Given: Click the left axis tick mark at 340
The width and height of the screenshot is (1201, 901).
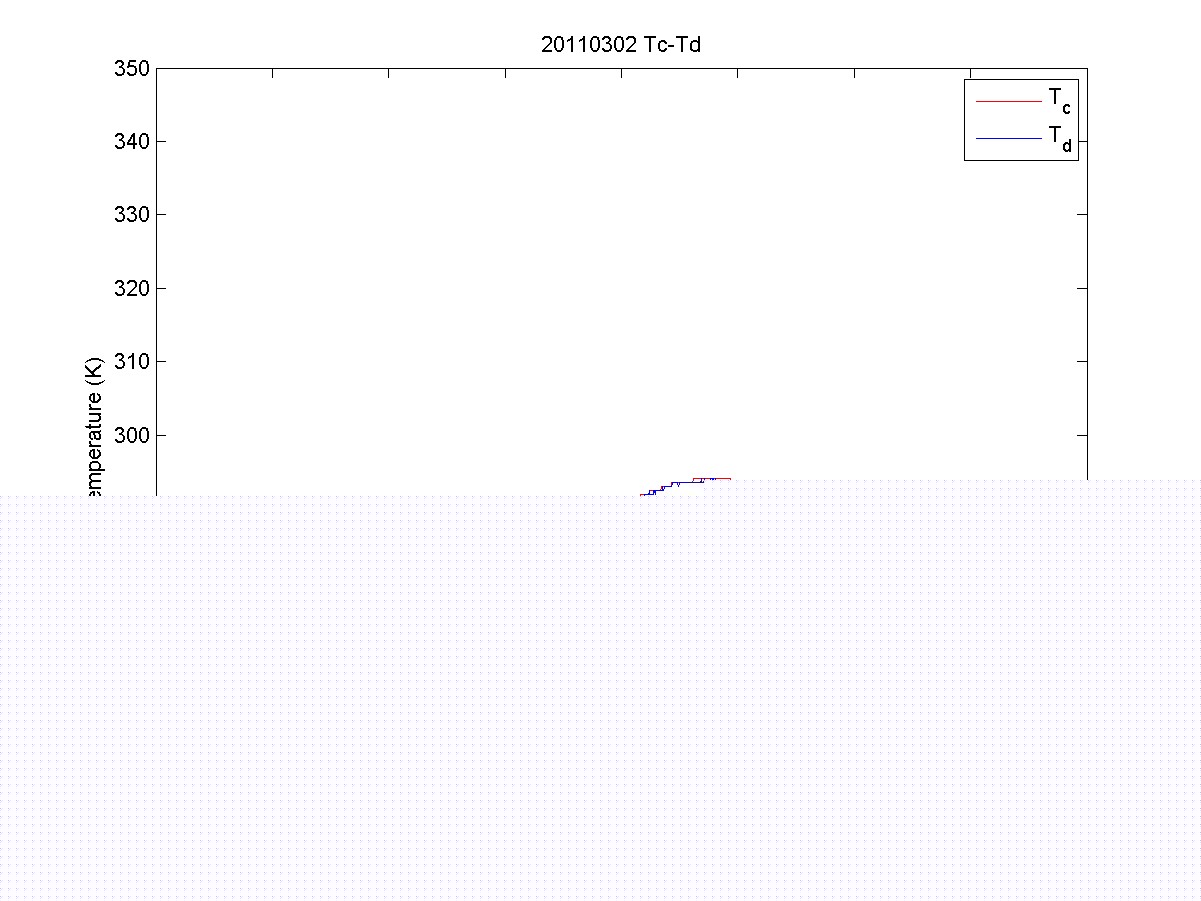Looking at the screenshot, I should tap(161, 142).
